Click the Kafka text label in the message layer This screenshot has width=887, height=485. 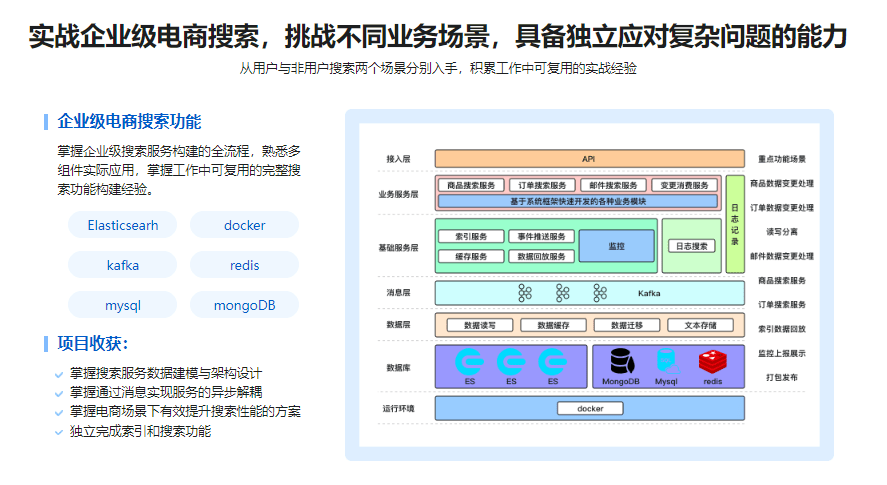tap(649, 293)
